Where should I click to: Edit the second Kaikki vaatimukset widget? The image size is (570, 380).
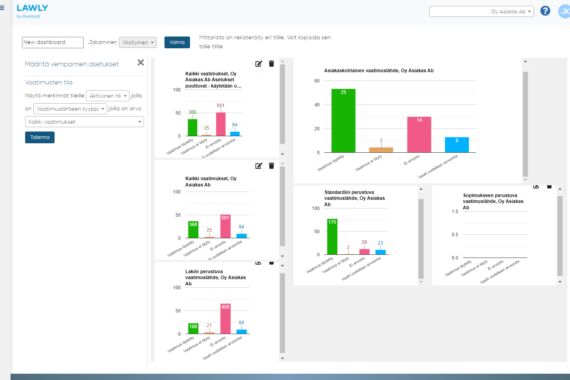coord(258,166)
